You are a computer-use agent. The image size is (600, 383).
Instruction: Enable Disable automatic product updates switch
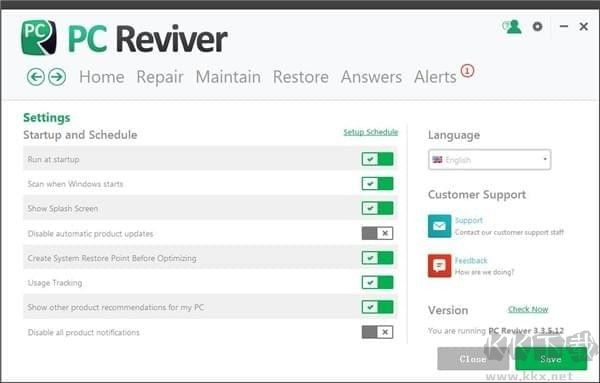(x=377, y=233)
